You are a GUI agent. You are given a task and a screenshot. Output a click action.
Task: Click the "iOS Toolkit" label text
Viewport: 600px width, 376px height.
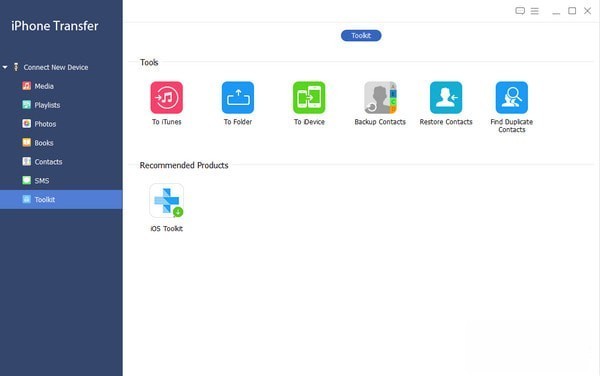click(x=166, y=229)
